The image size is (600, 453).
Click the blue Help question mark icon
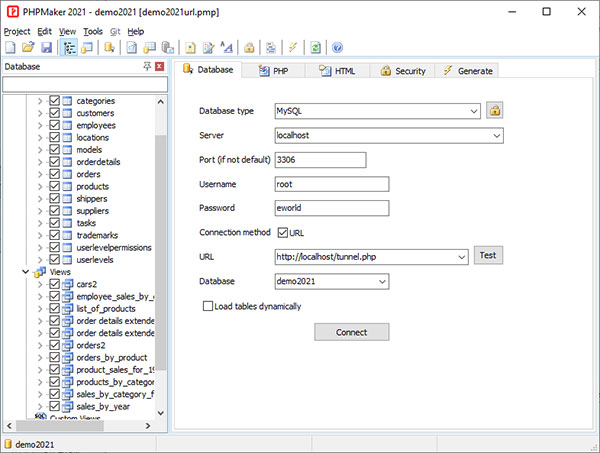pos(338,47)
